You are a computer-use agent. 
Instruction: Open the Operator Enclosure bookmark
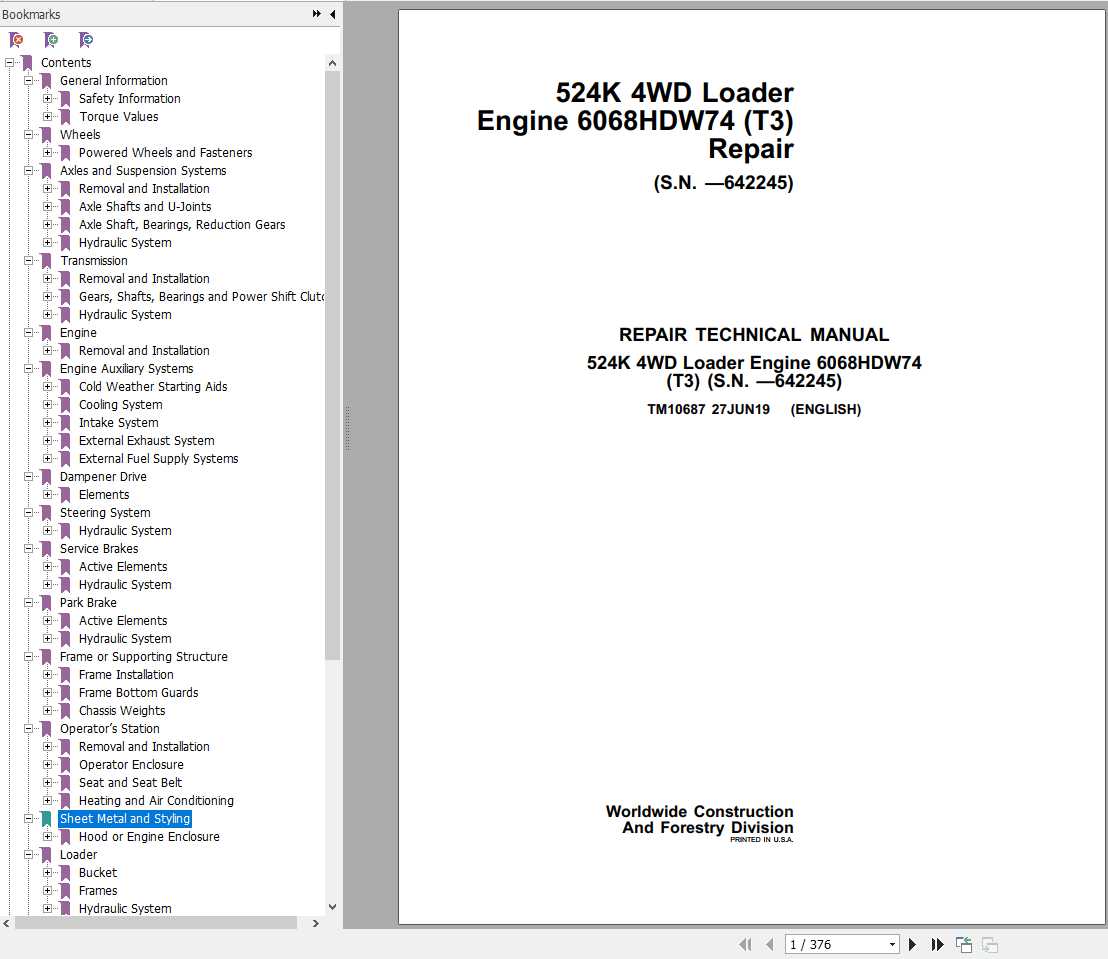coord(131,765)
